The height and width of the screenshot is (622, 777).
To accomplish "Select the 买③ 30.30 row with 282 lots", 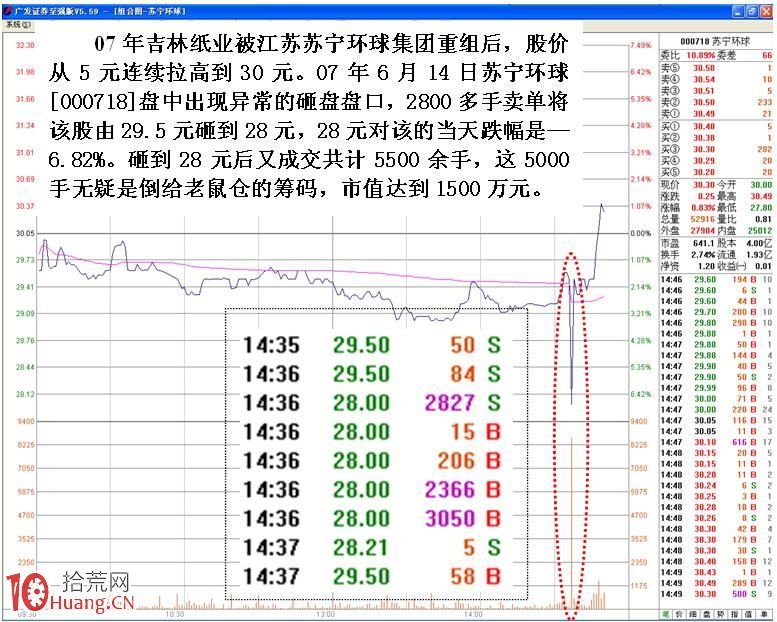I will coord(717,149).
